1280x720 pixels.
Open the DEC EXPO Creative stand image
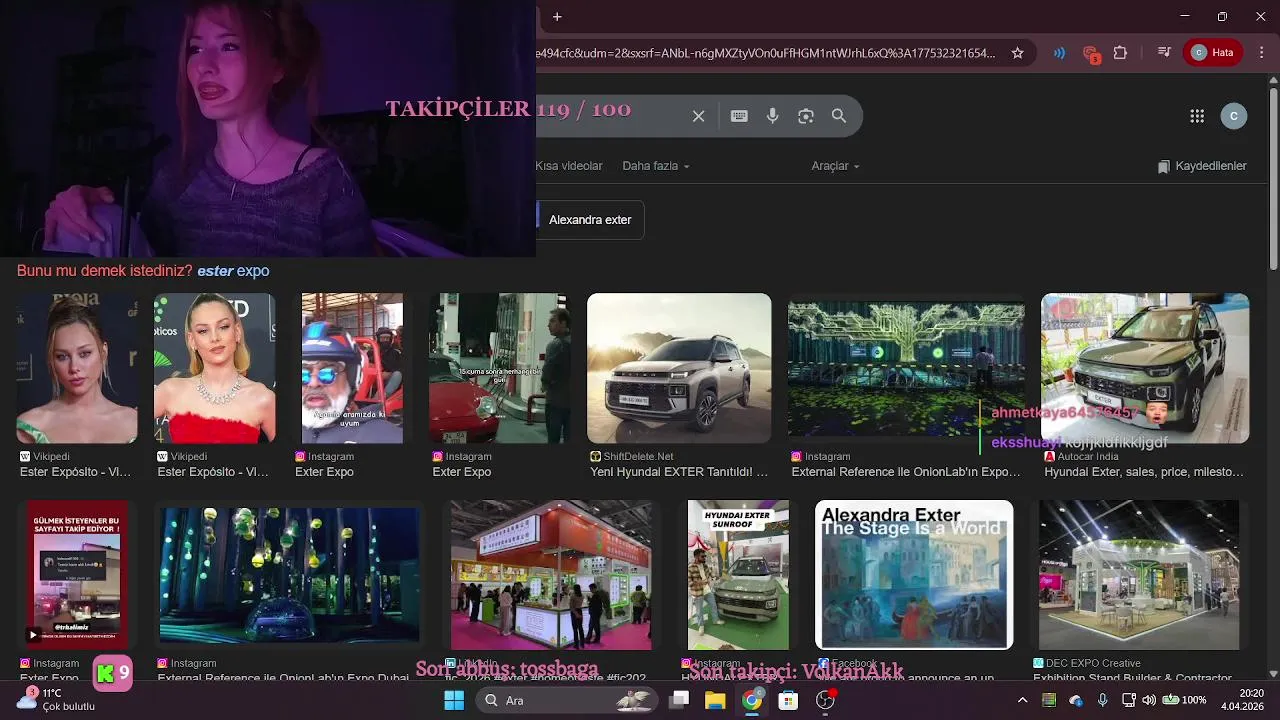point(1139,575)
